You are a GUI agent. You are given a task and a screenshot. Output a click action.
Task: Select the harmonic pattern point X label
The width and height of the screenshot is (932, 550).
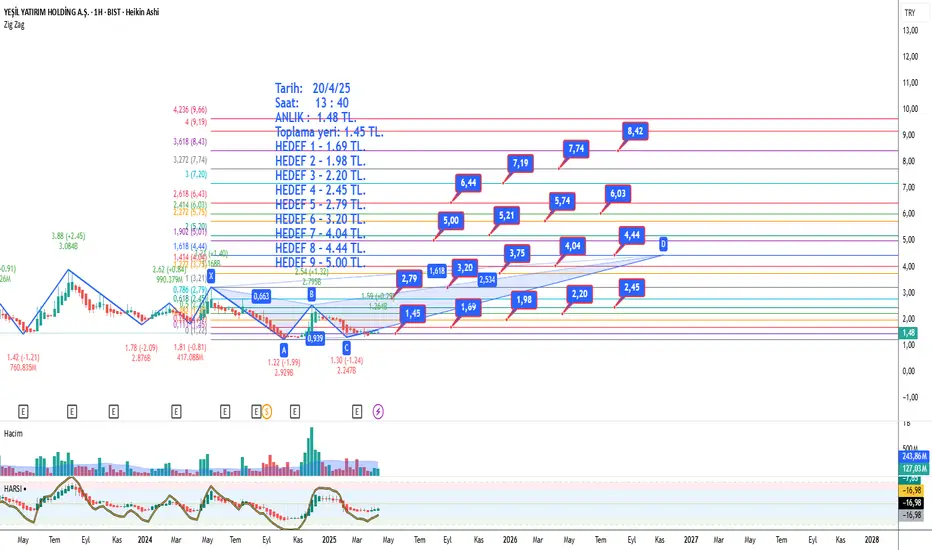tap(211, 276)
